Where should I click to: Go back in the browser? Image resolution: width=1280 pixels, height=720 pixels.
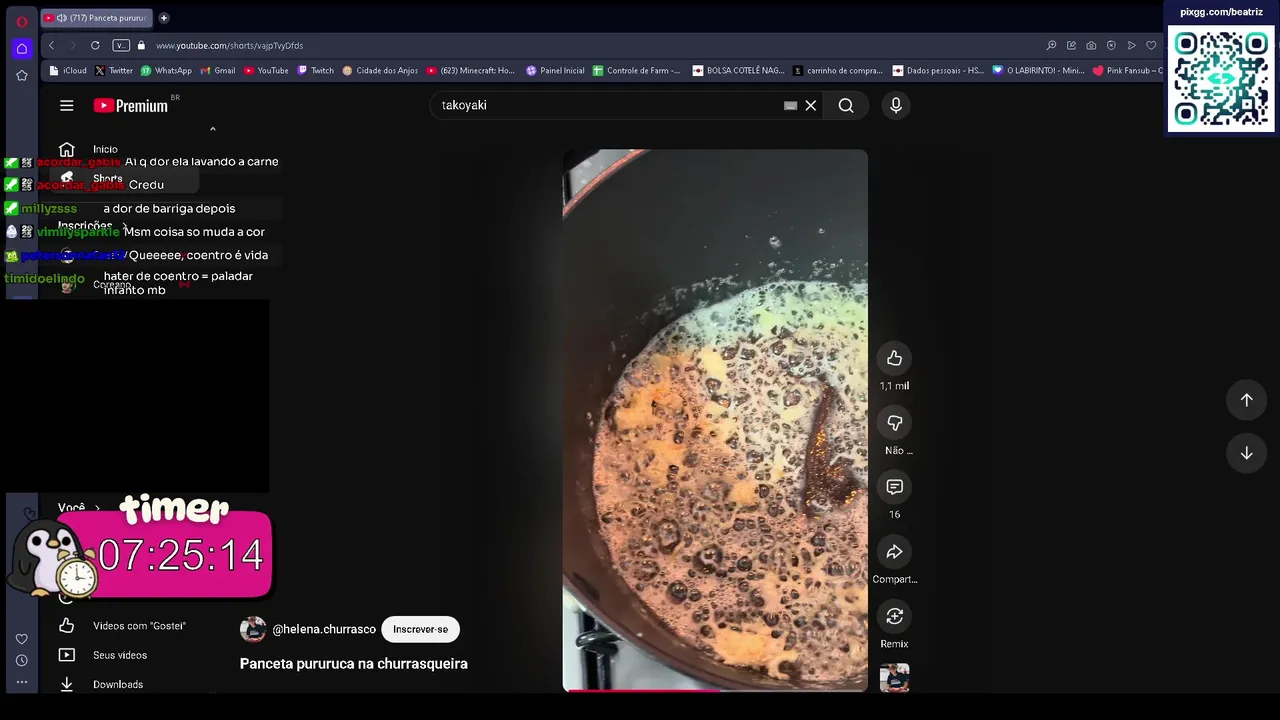click(x=51, y=45)
